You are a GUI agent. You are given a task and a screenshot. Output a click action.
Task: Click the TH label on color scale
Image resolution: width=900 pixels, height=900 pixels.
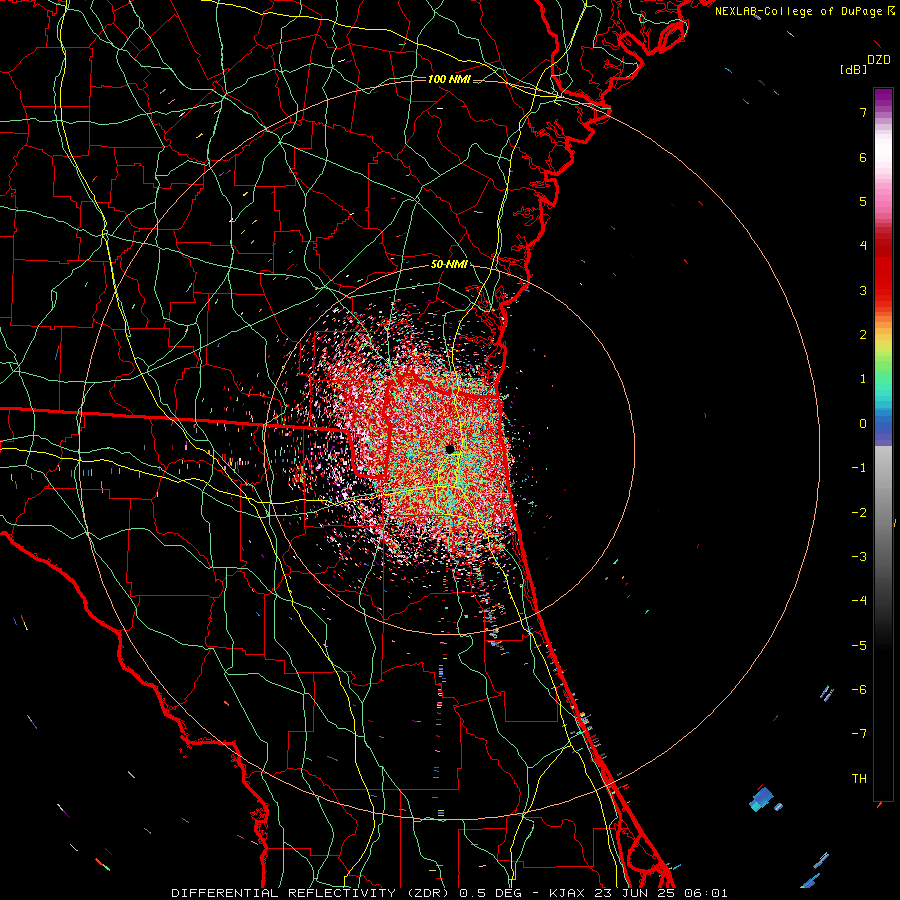point(859,779)
